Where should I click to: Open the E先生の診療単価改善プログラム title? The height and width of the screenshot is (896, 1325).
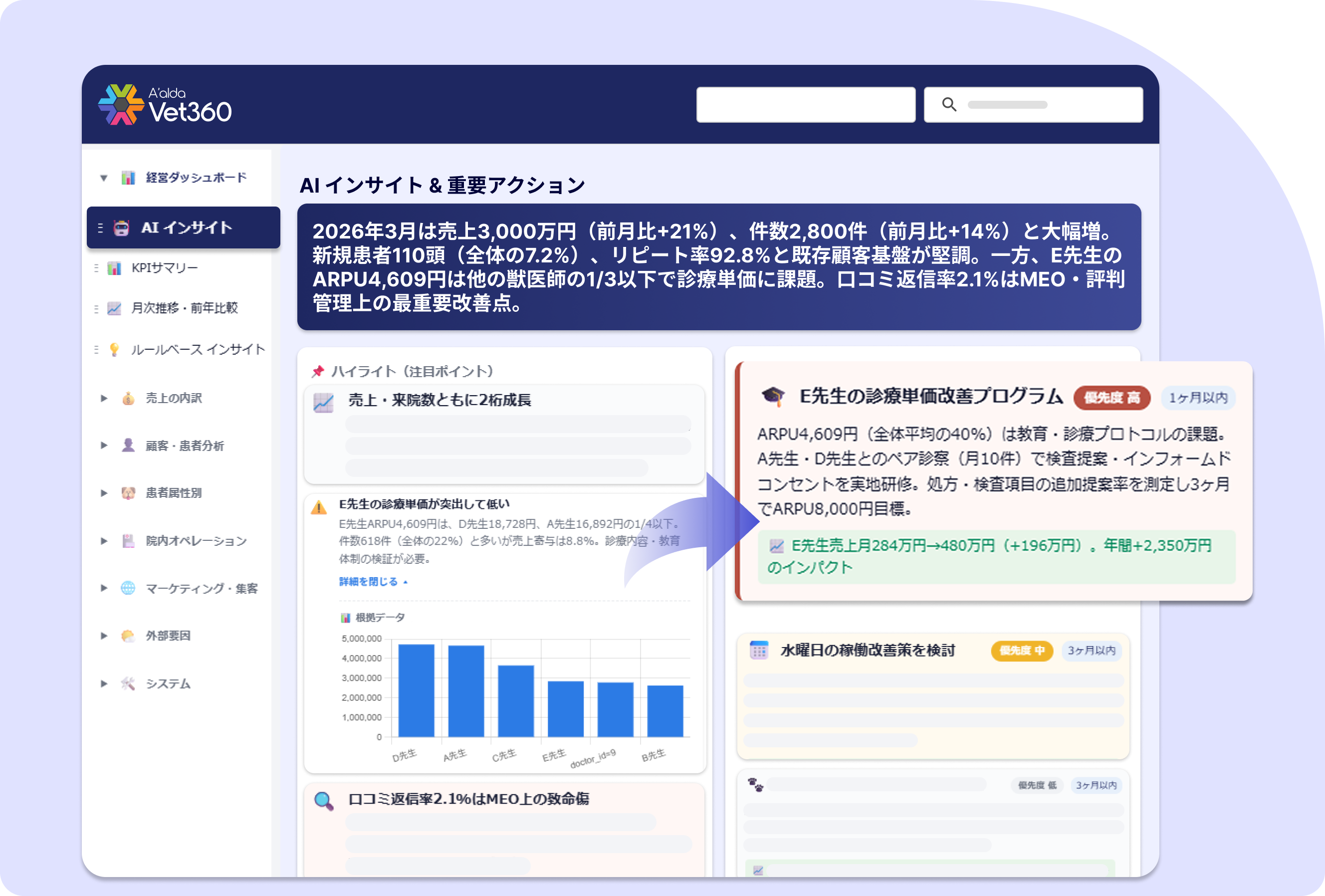coord(930,396)
